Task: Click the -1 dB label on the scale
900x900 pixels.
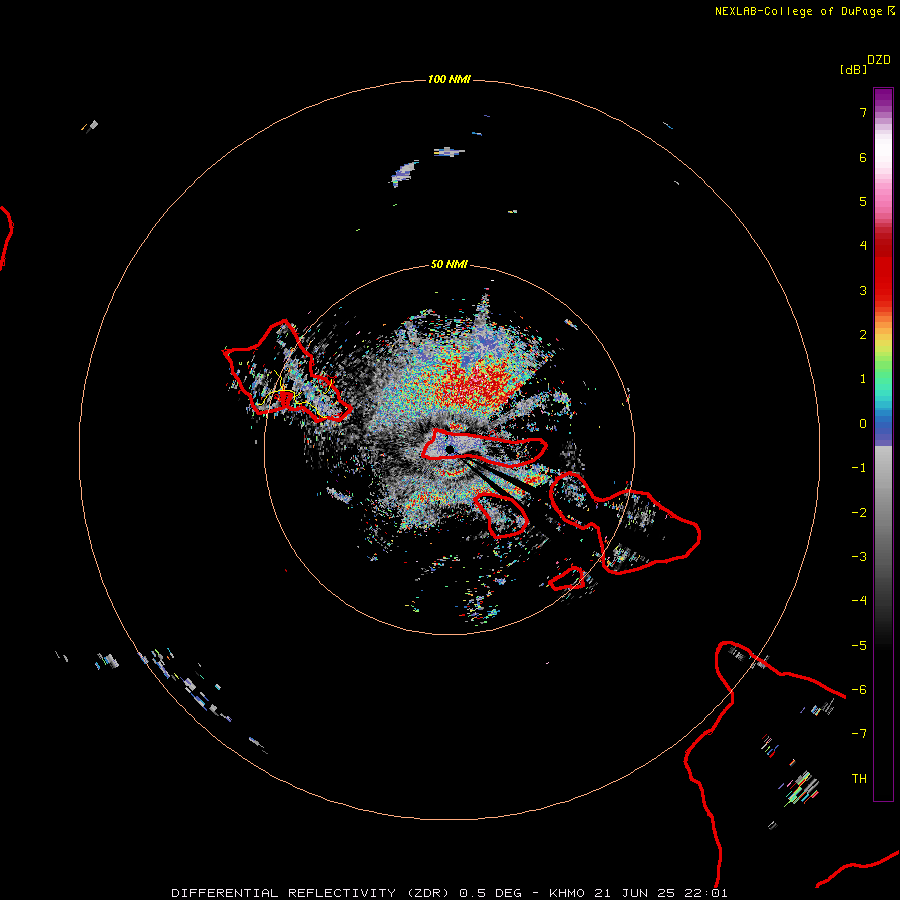Action: tap(859, 468)
